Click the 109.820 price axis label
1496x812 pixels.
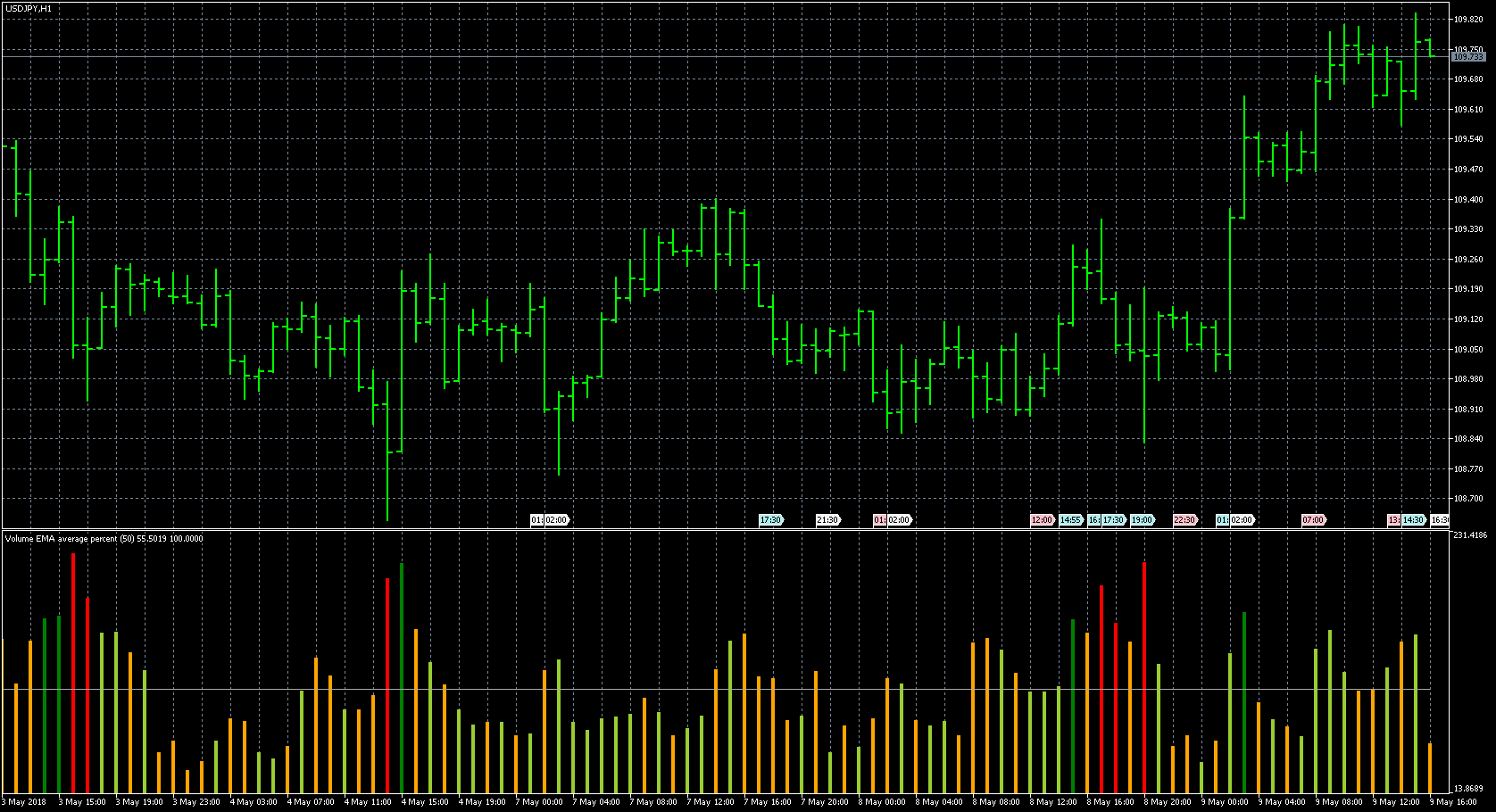pyautogui.click(x=1468, y=20)
